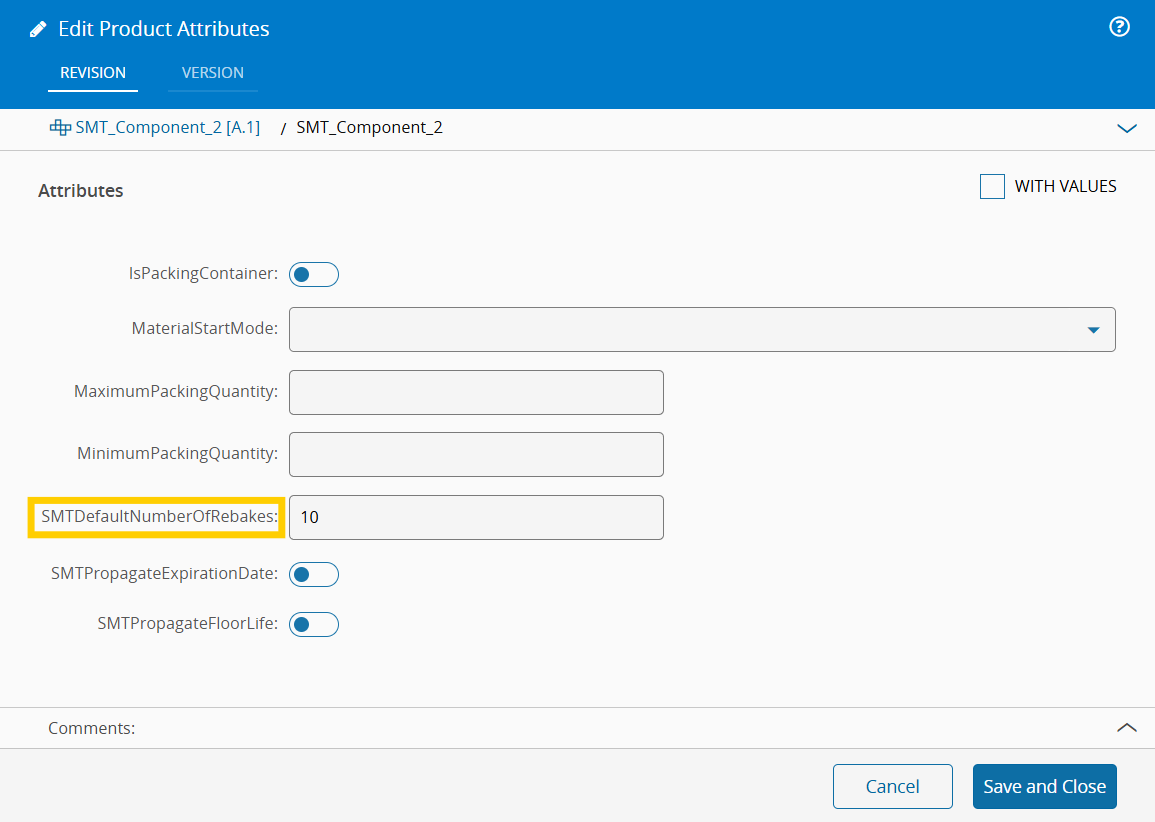The width and height of the screenshot is (1155, 822).
Task: Collapse the Comments section chevron
Action: click(x=1127, y=728)
